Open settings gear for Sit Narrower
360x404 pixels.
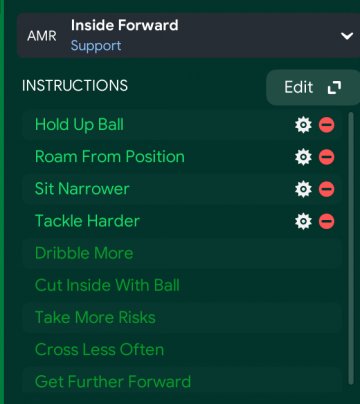pyautogui.click(x=303, y=189)
